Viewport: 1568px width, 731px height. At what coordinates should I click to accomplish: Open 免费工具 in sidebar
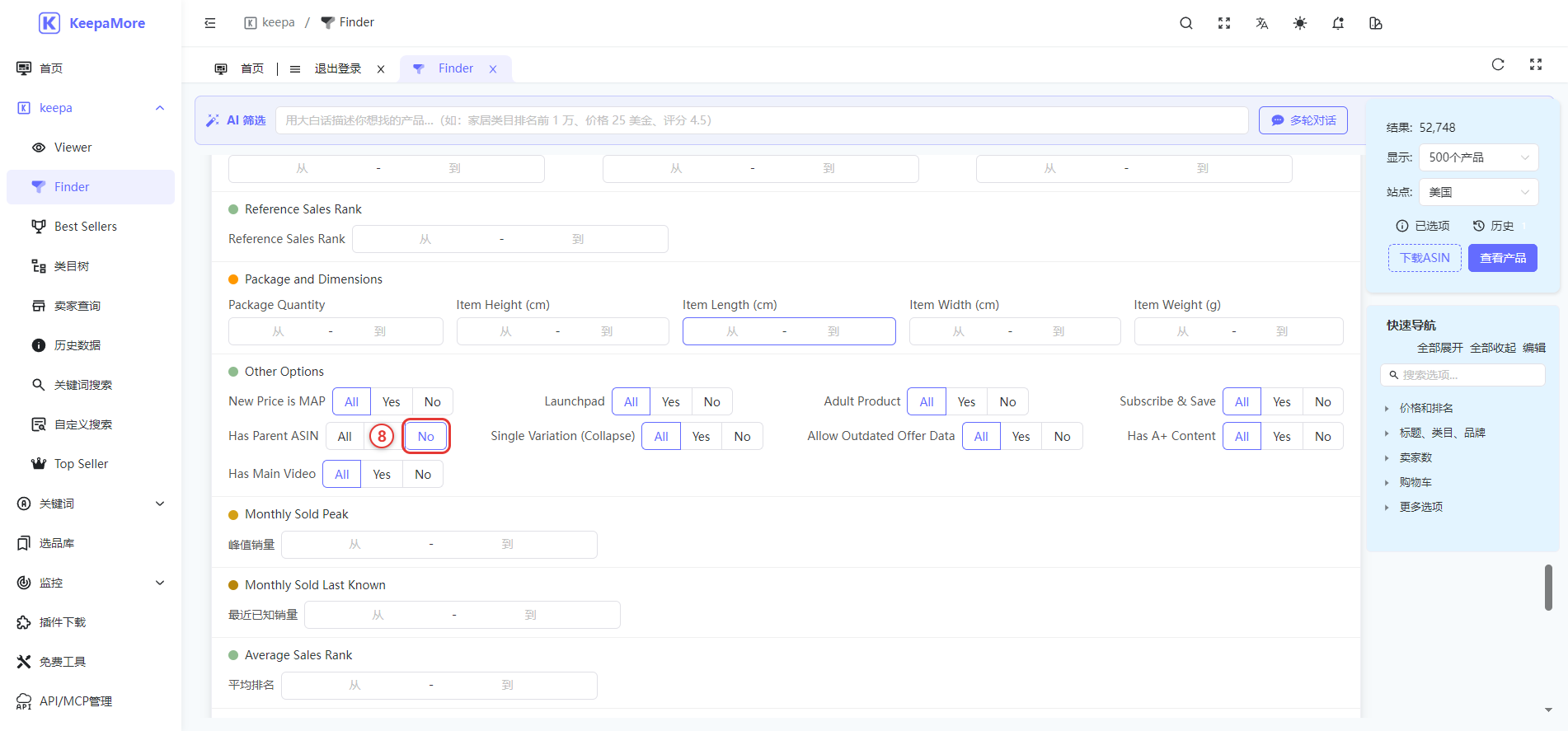click(x=91, y=662)
